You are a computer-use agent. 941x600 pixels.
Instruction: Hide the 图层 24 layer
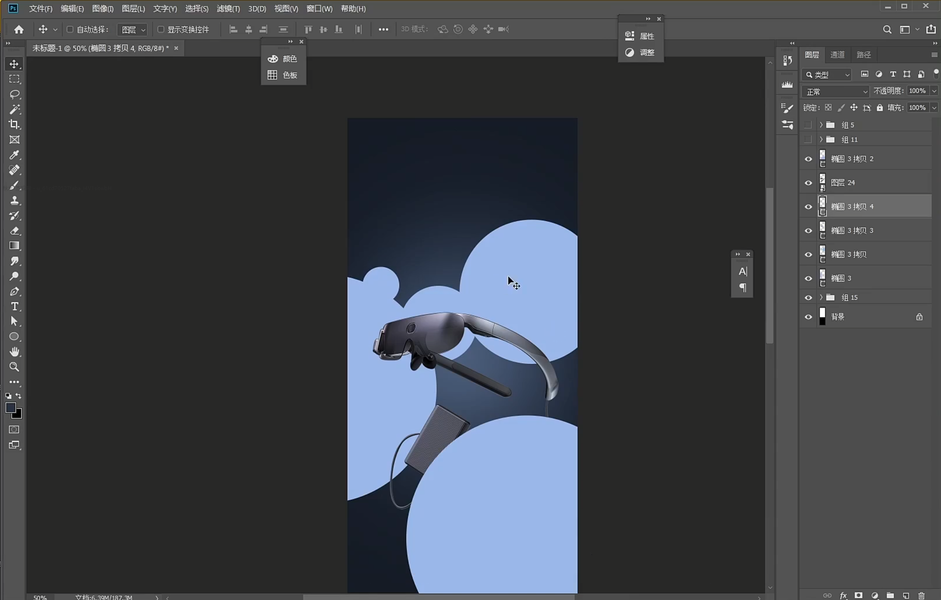[x=808, y=182]
